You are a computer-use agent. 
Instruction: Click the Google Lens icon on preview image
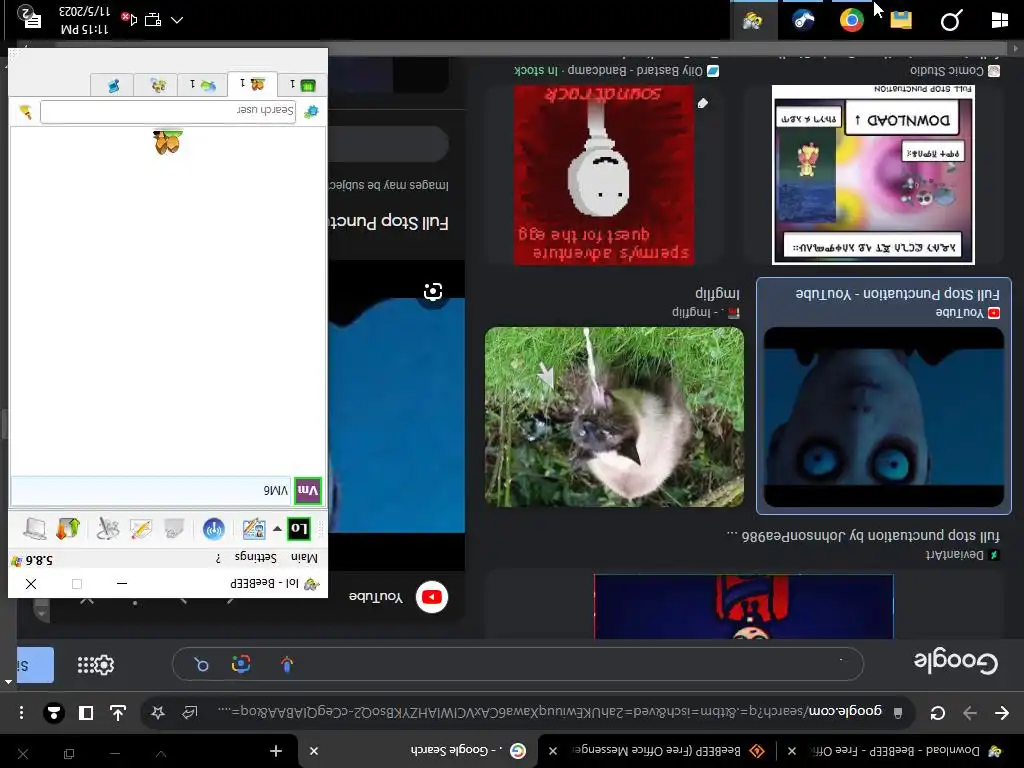tap(432, 291)
